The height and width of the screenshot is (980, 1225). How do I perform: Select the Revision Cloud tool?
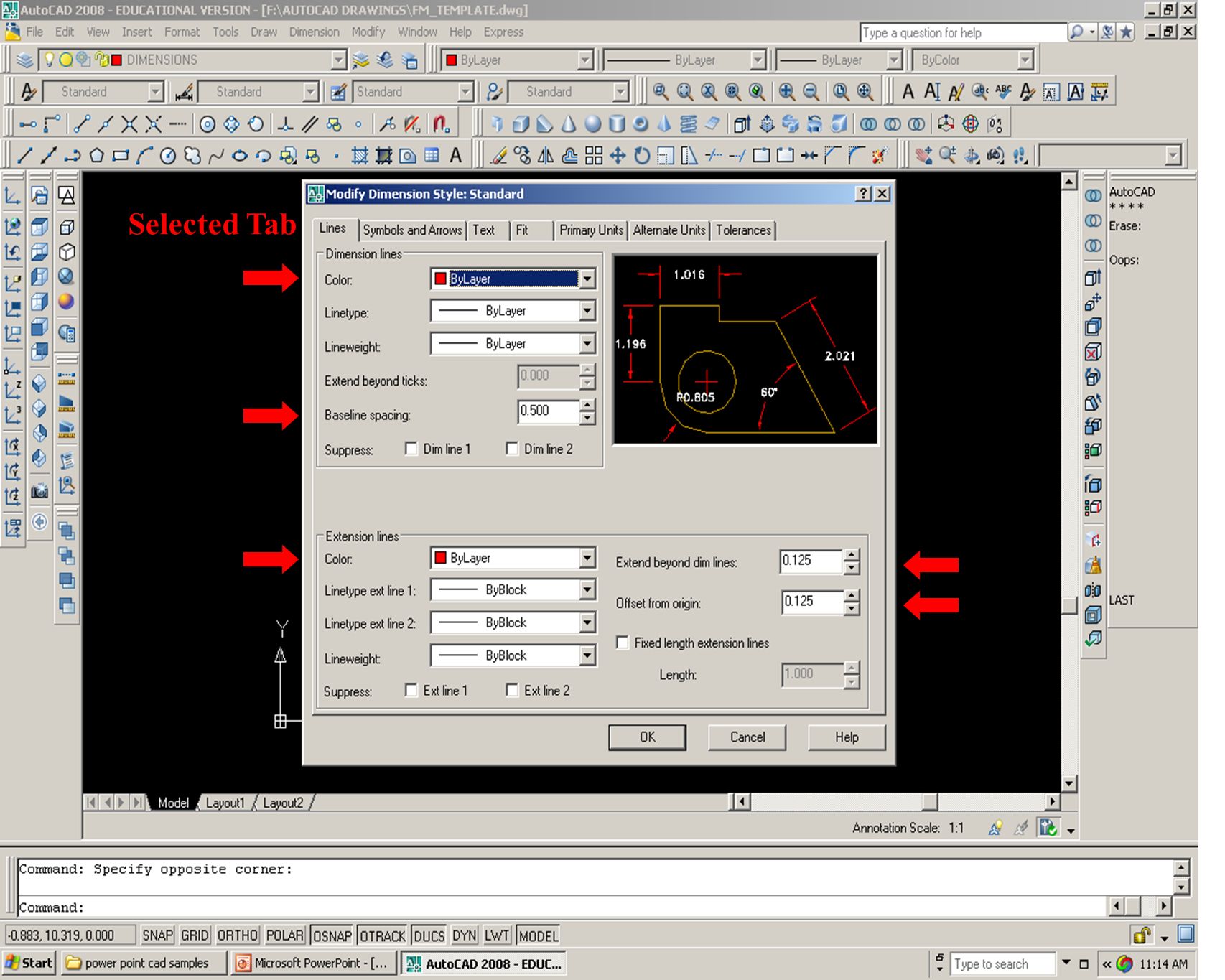(192, 155)
